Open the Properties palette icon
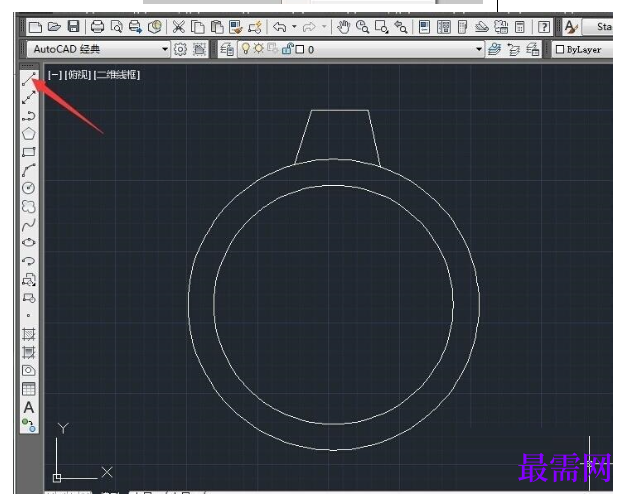 (x=424, y=27)
